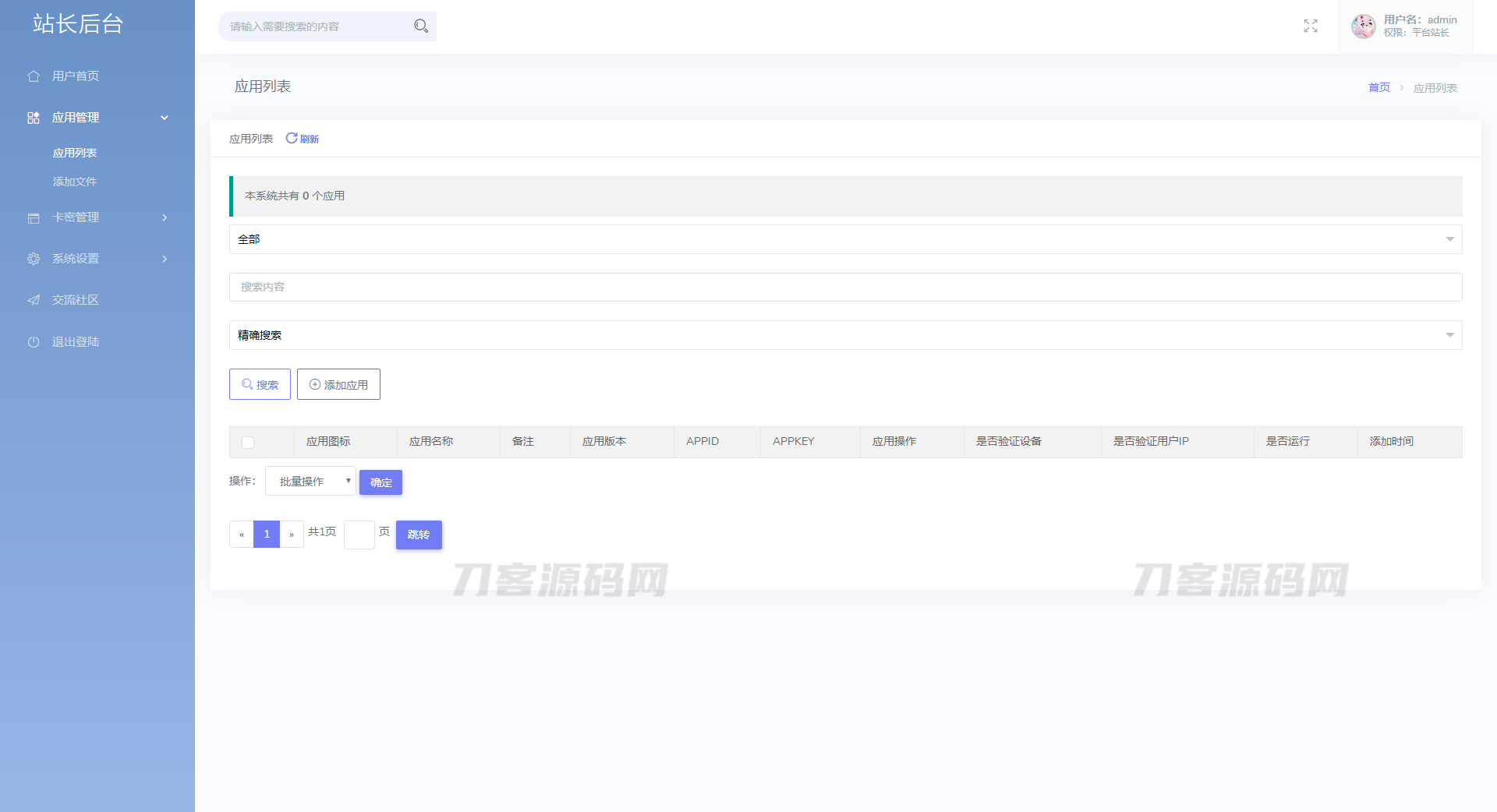
Task: Click the magnifier icon in top search bar
Action: click(x=421, y=26)
